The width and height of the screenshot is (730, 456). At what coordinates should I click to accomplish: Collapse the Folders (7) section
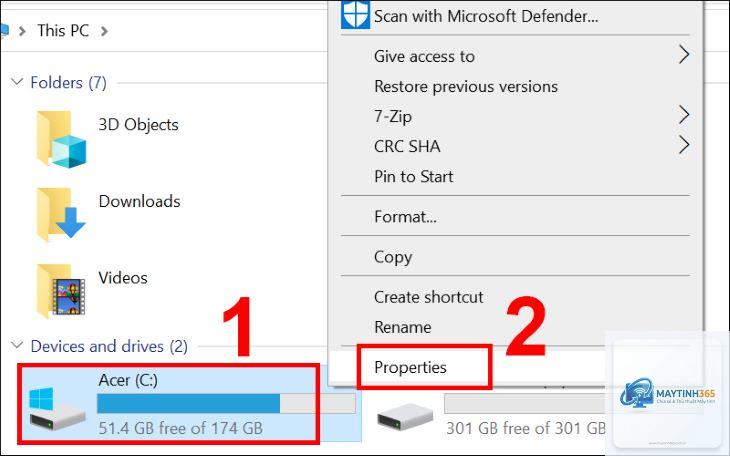pyautogui.click(x=17, y=82)
